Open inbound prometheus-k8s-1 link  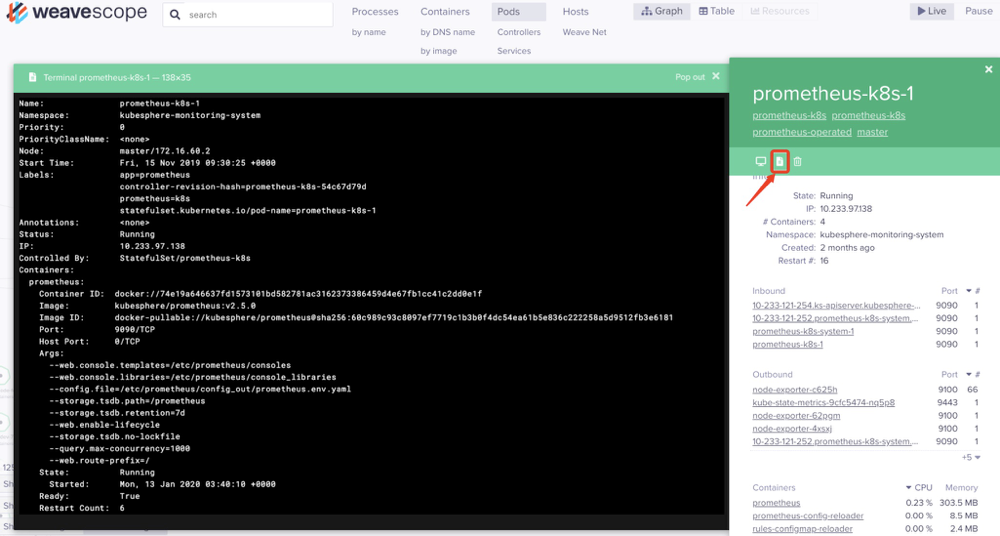pyautogui.click(x=788, y=344)
